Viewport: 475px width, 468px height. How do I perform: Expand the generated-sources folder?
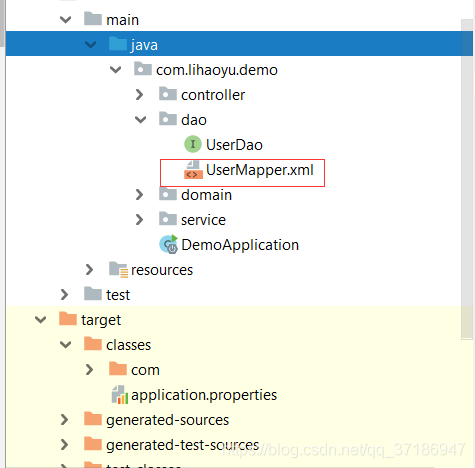65,420
